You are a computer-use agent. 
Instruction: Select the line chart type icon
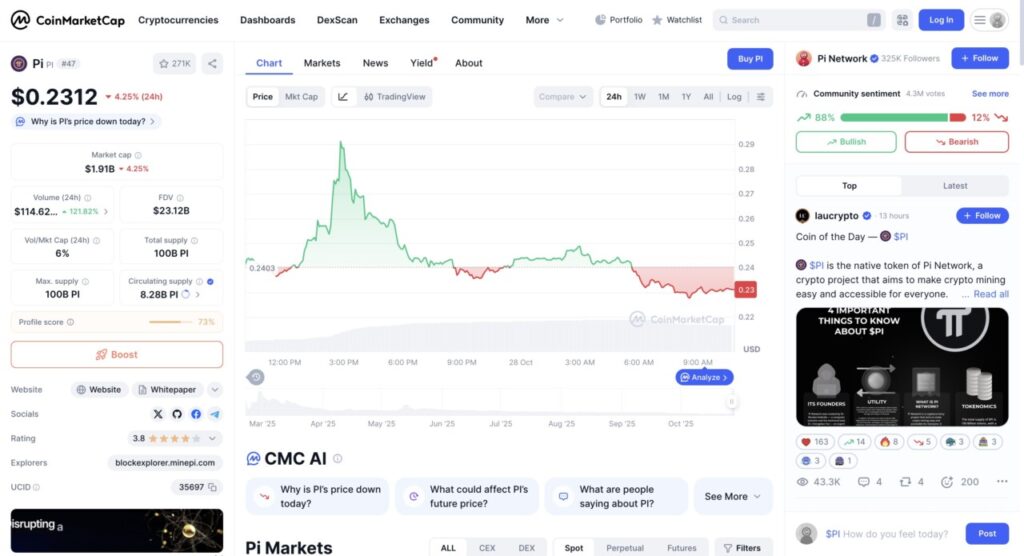[x=343, y=97]
